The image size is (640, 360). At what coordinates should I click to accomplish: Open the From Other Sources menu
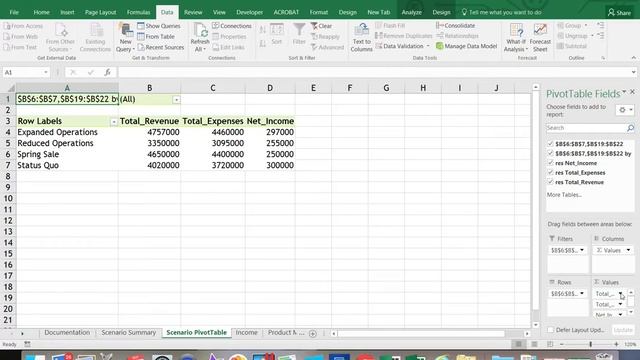[x=60, y=37]
